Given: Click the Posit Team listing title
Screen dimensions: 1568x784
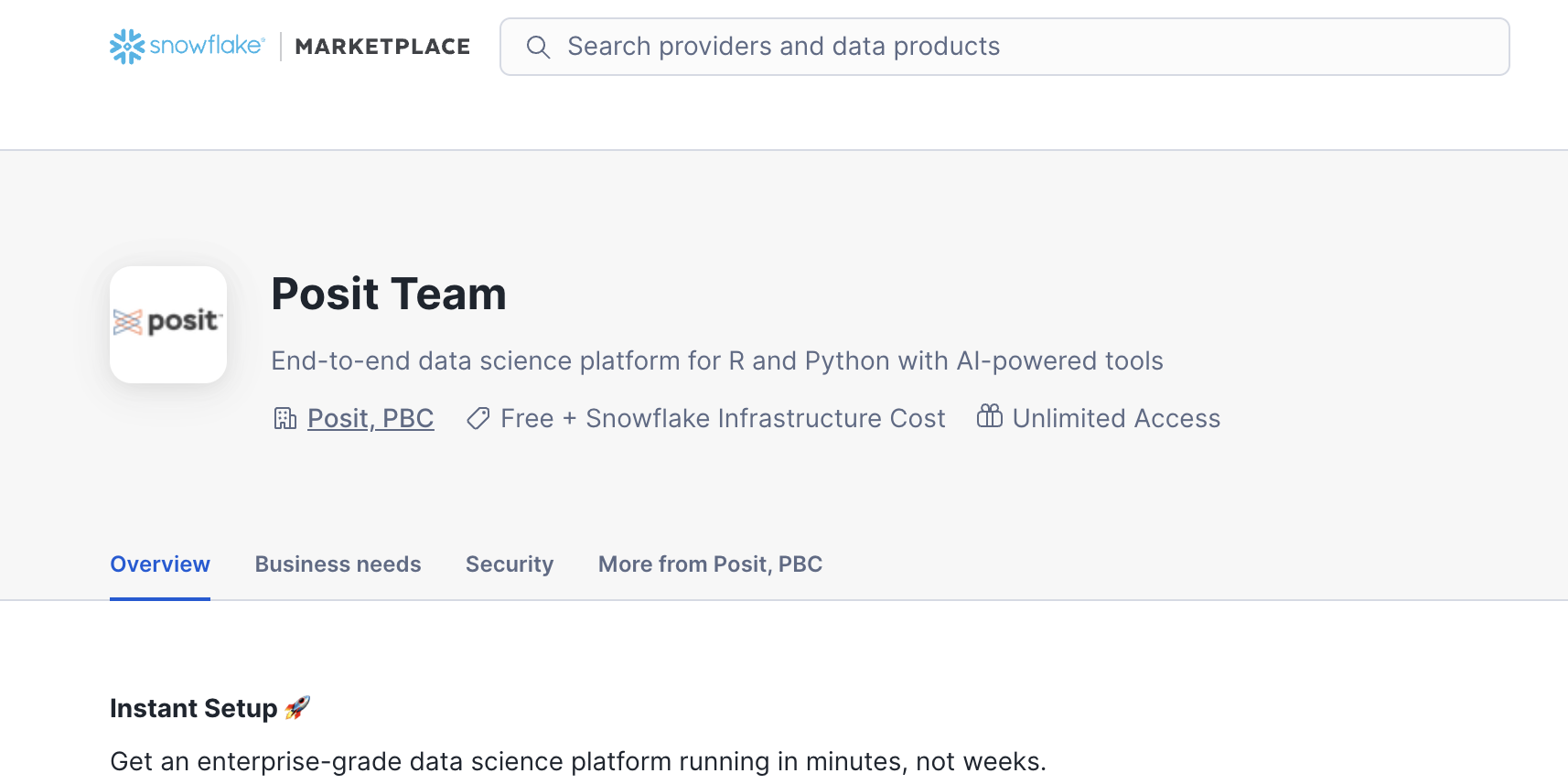Looking at the screenshot, I should pos(389,295).
